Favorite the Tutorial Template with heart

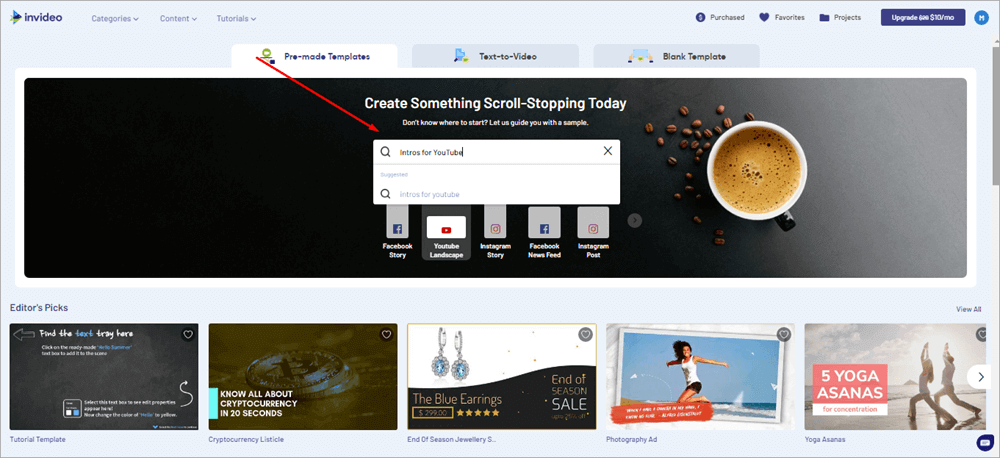(x=187, y=335)
